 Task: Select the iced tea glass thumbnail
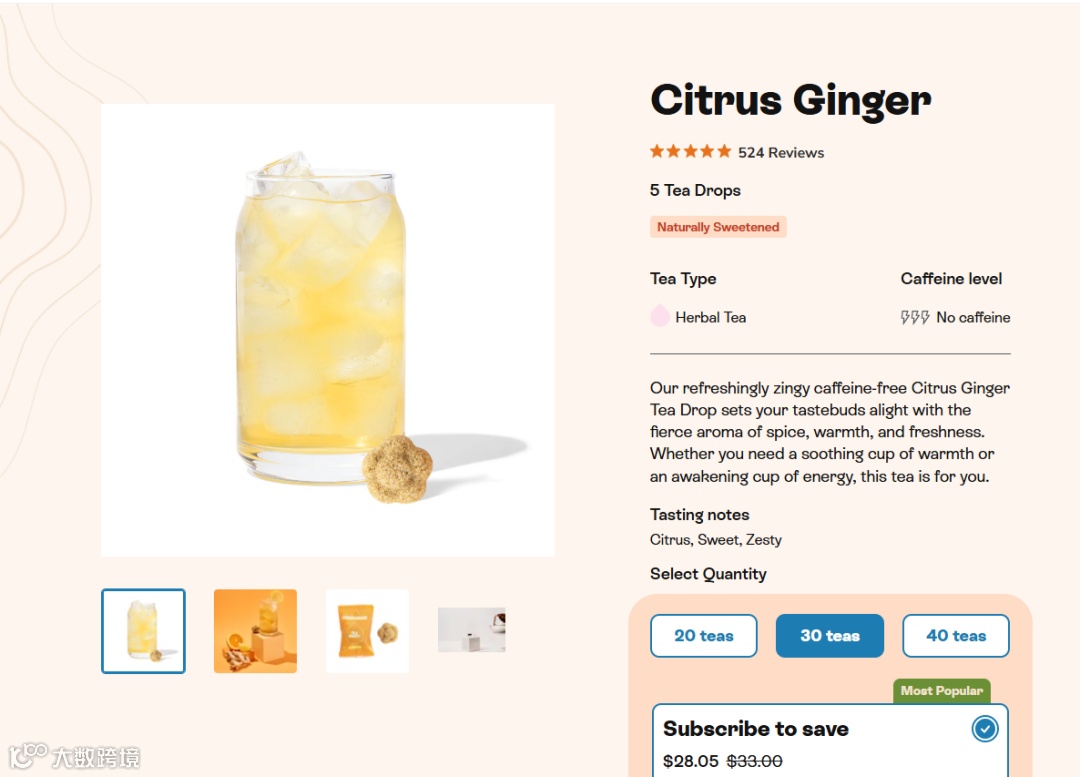tap(143, 631)
